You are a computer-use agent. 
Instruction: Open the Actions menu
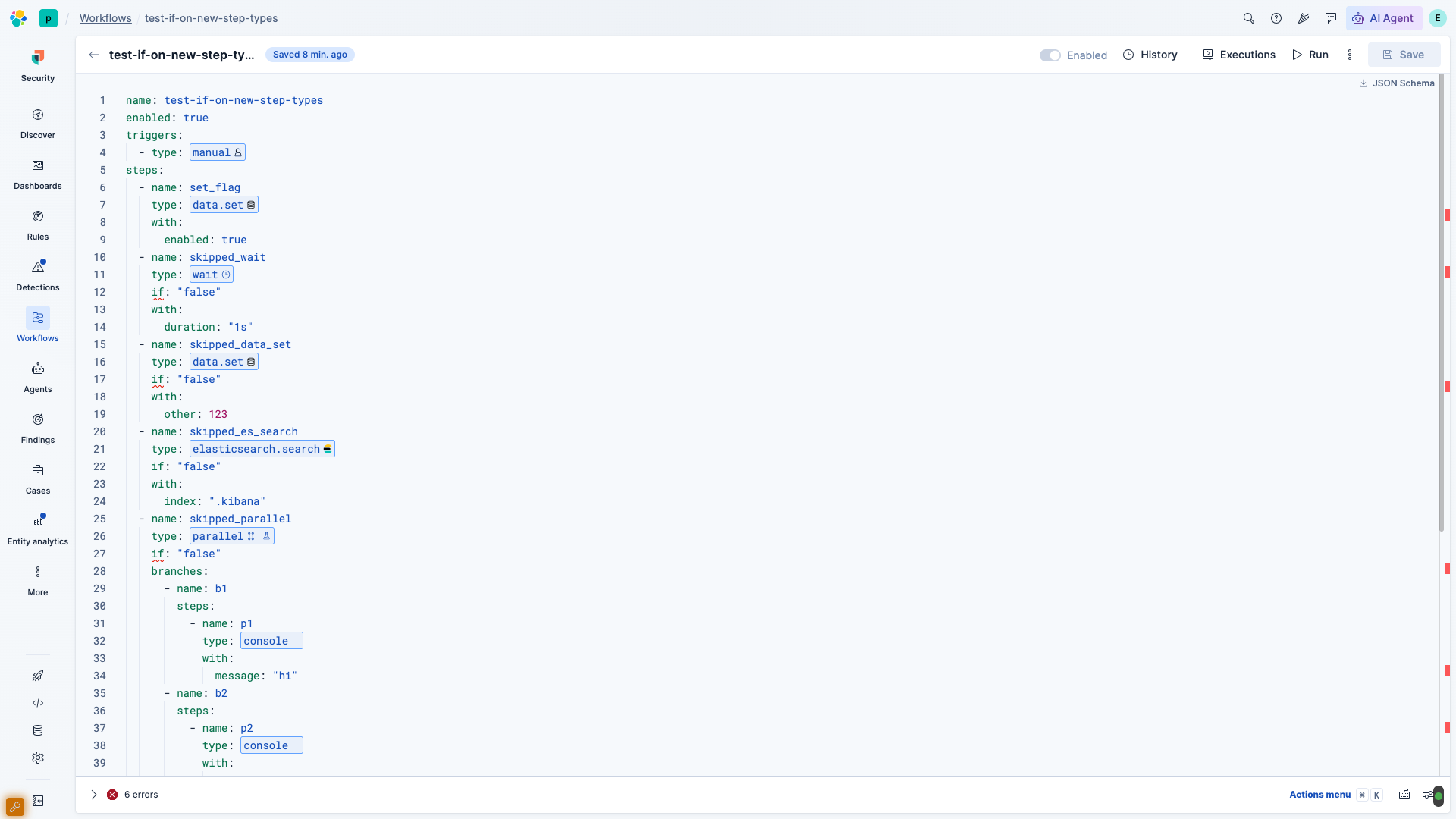coord(1319,795)
